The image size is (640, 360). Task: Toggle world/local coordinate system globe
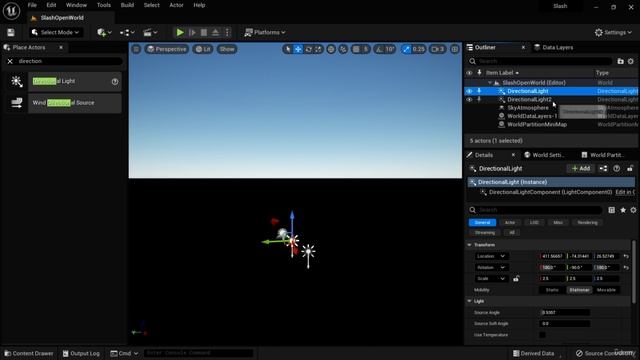coord(331,49)
